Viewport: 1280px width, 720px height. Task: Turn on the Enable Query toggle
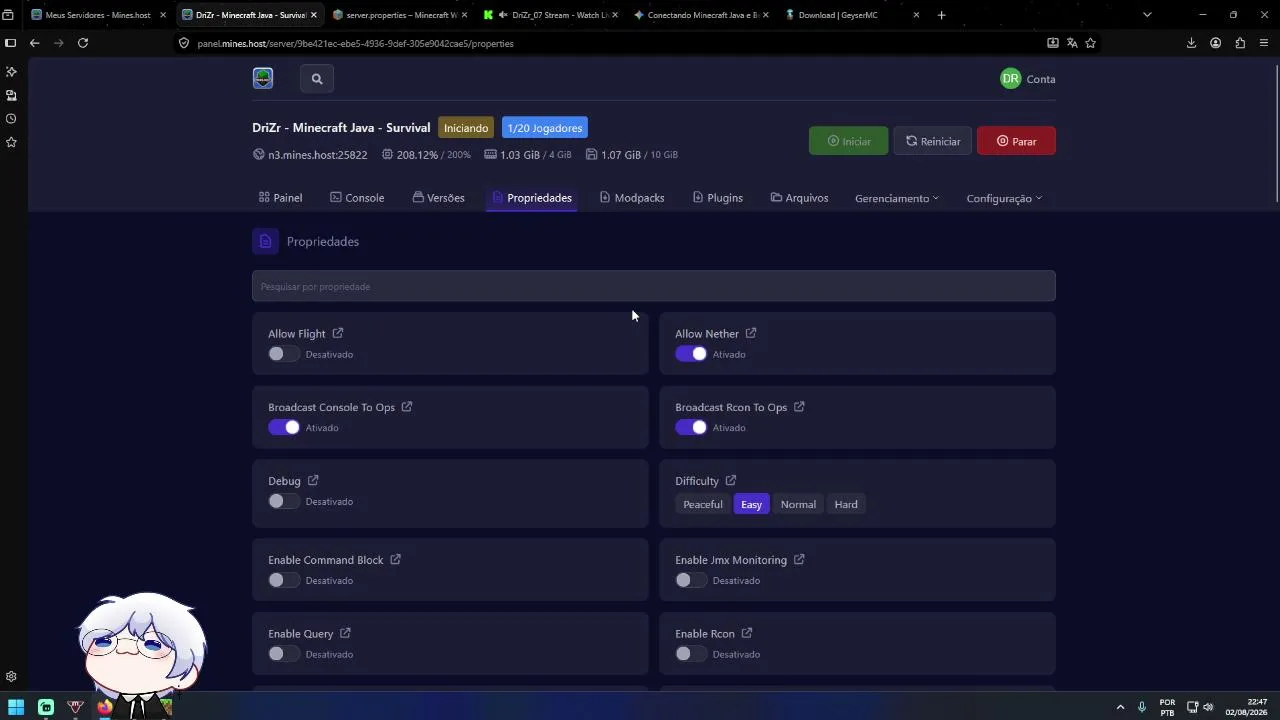pos(284,654)
